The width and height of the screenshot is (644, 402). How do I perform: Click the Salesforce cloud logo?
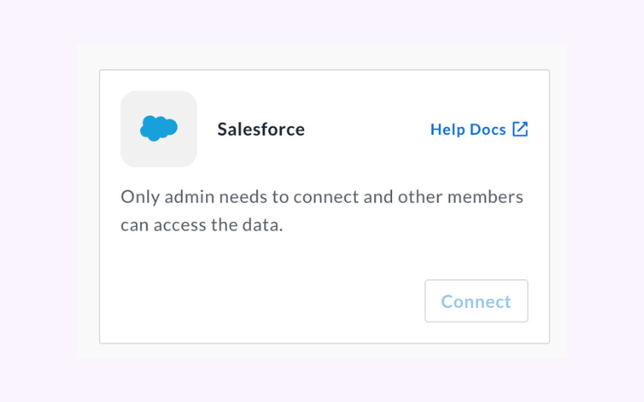point(159,129)
